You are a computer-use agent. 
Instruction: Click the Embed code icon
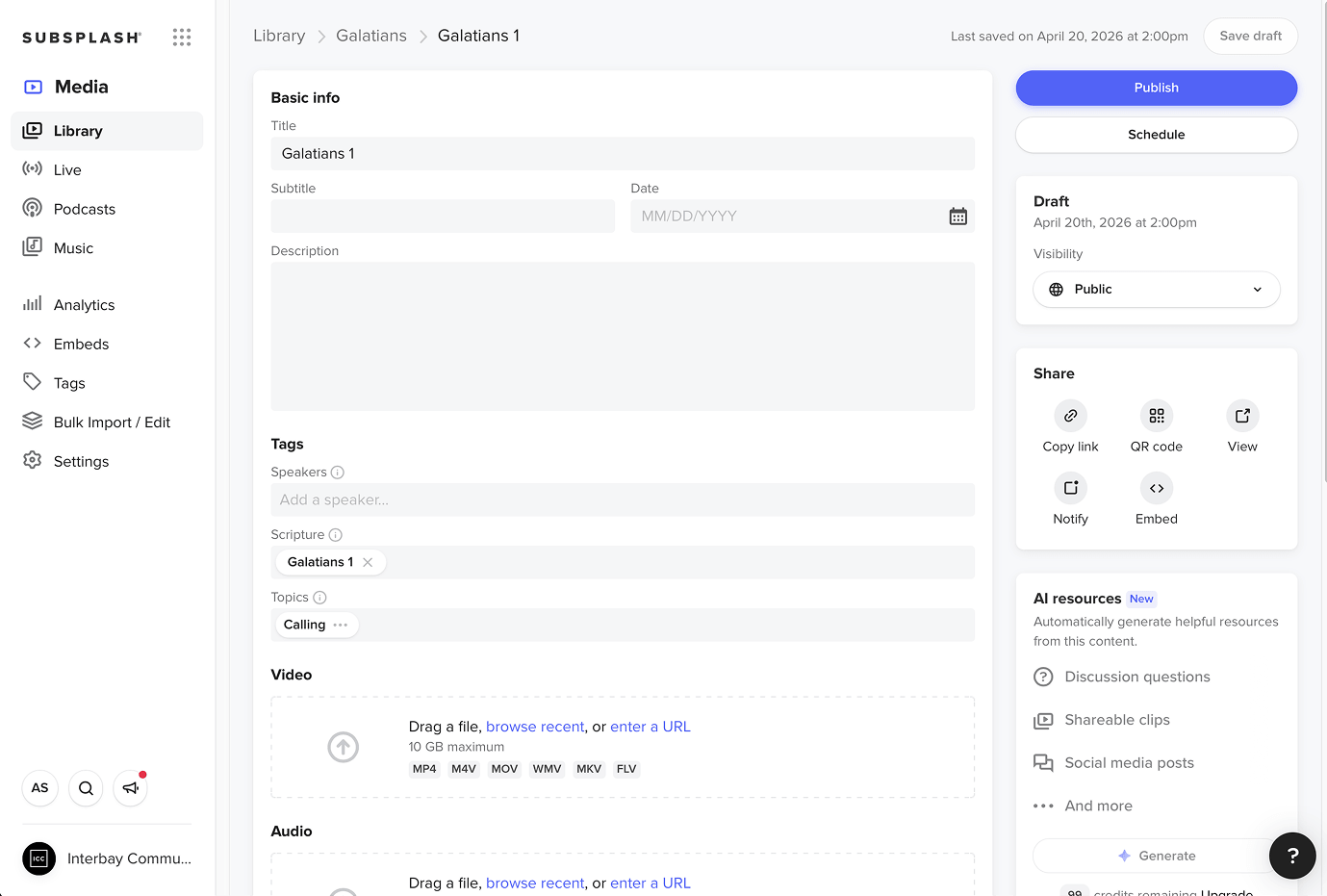1157,488
